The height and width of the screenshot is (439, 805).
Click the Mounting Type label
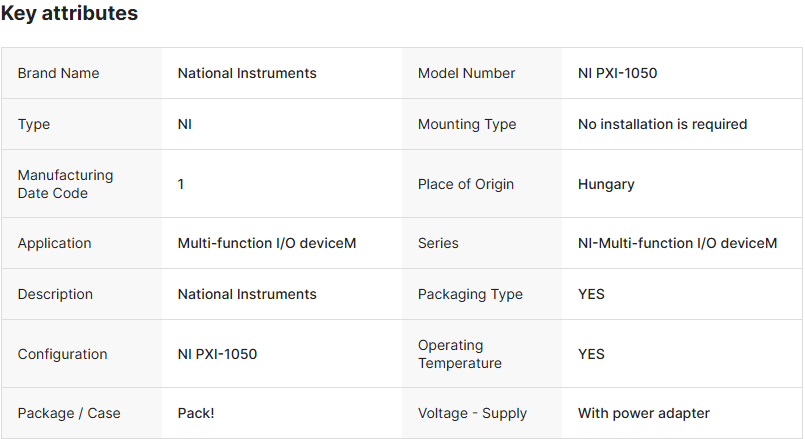coord(467,124)
